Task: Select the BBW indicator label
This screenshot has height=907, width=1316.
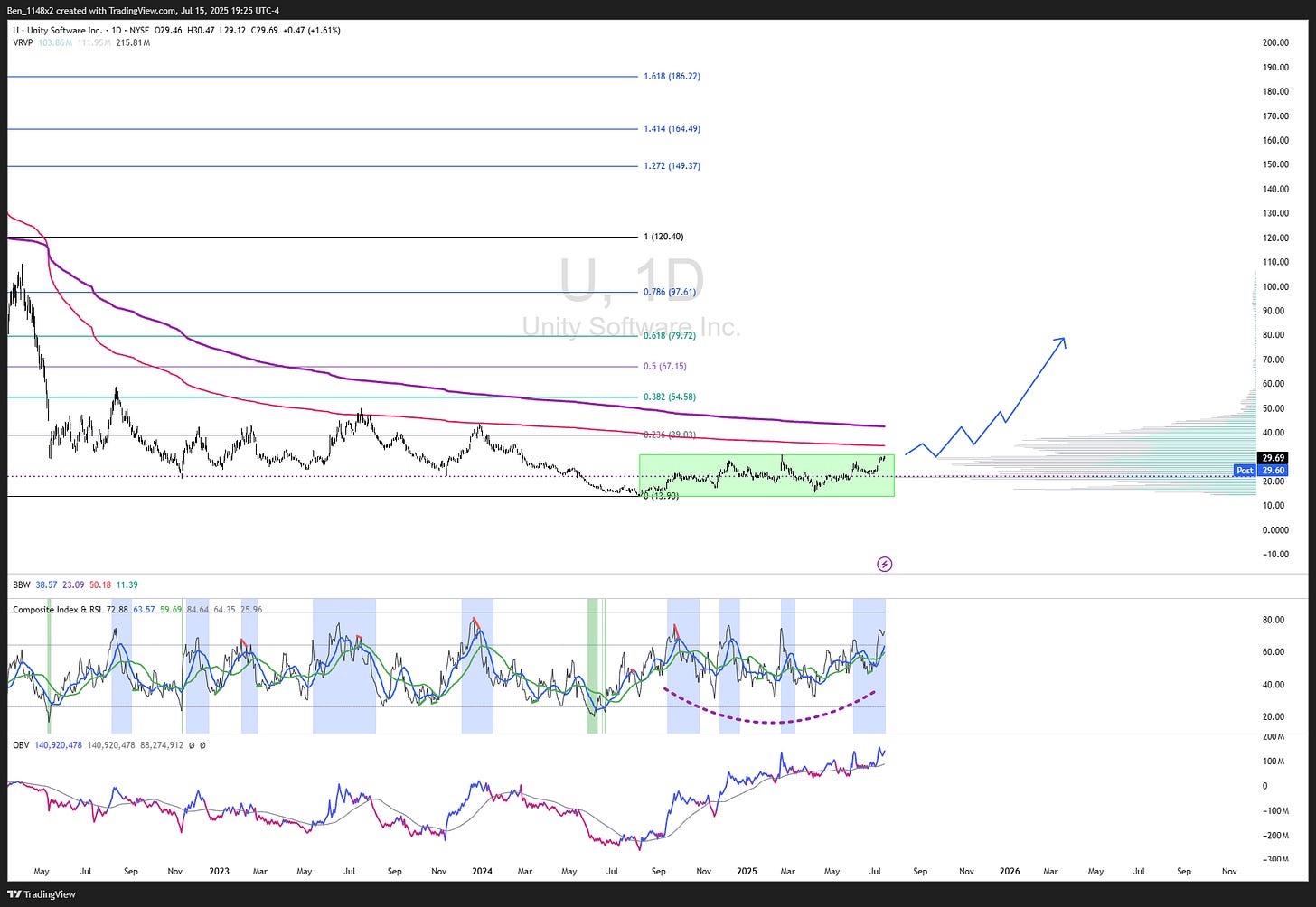Action: click(21, 585)
